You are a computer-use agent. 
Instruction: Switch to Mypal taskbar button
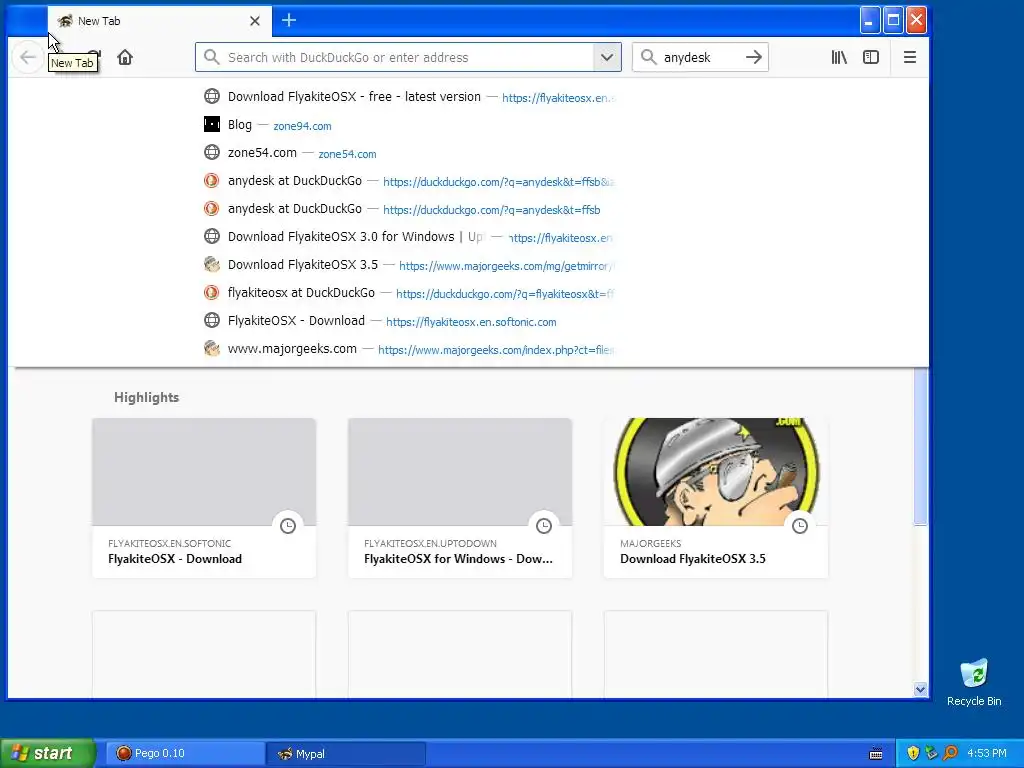click(x=346, y=754)
